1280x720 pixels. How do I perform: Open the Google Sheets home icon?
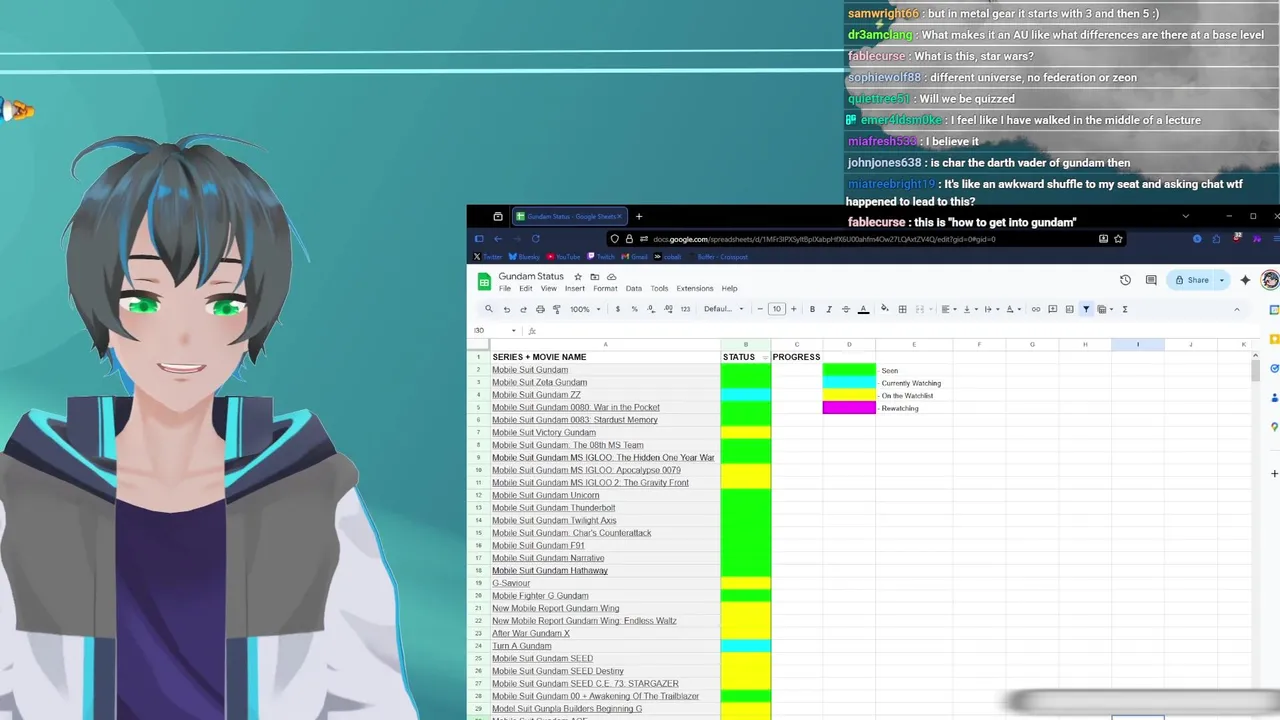(484, 281)
